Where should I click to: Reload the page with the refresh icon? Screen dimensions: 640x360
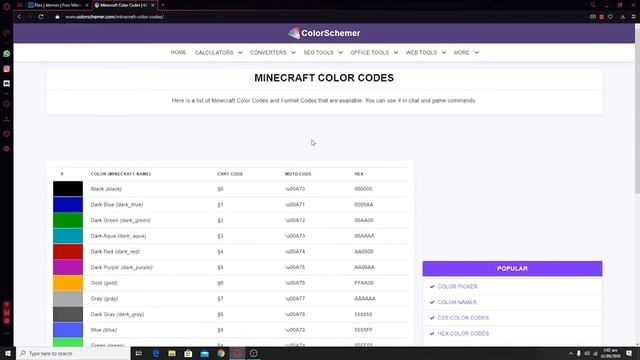(41, 17)
